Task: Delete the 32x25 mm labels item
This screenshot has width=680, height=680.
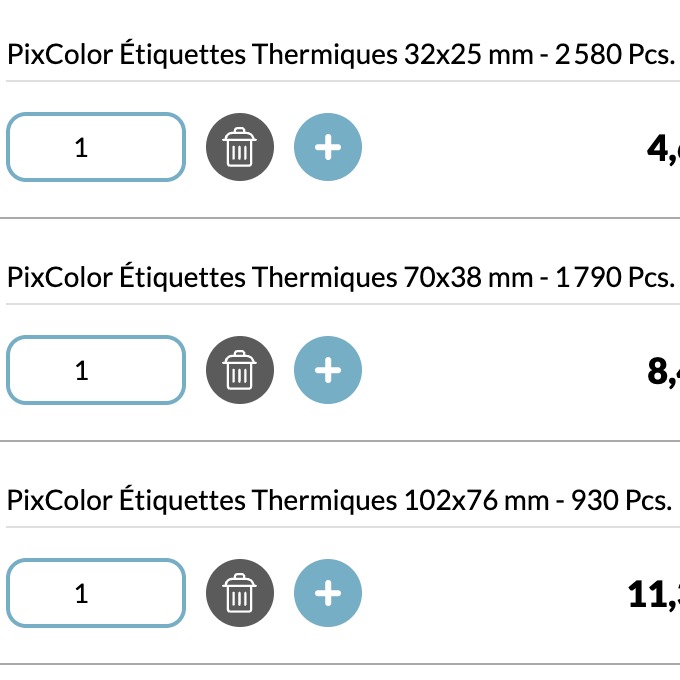Action: (x=240, y=148)
